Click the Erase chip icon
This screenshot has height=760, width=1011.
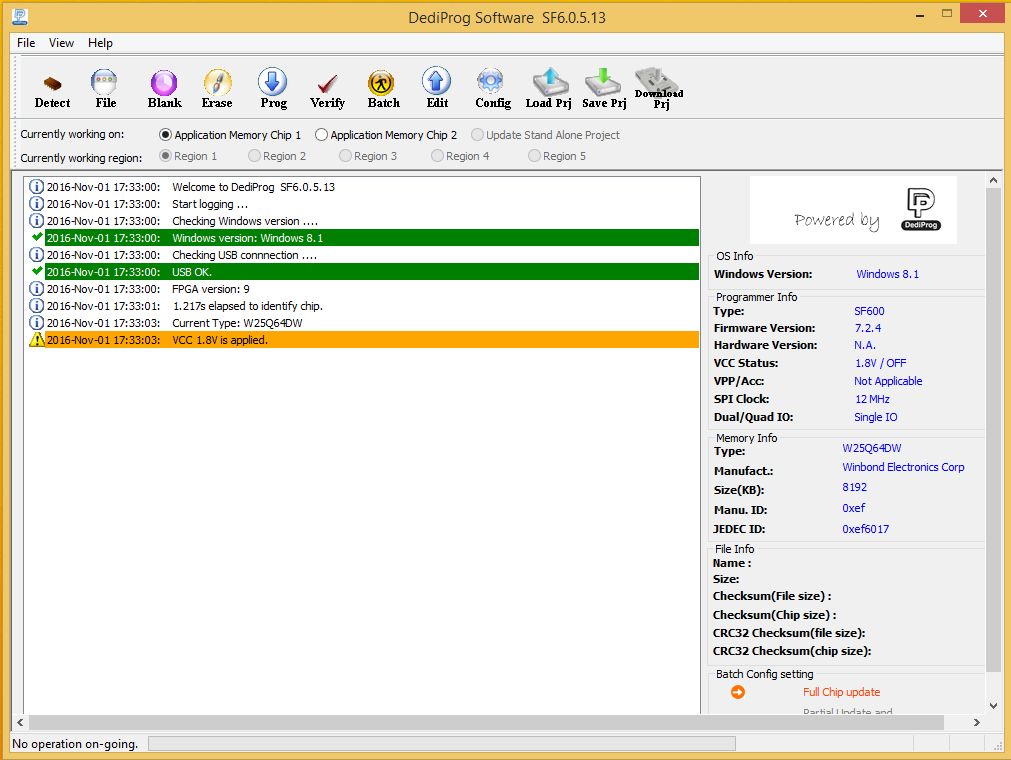(x=217, y=88)
